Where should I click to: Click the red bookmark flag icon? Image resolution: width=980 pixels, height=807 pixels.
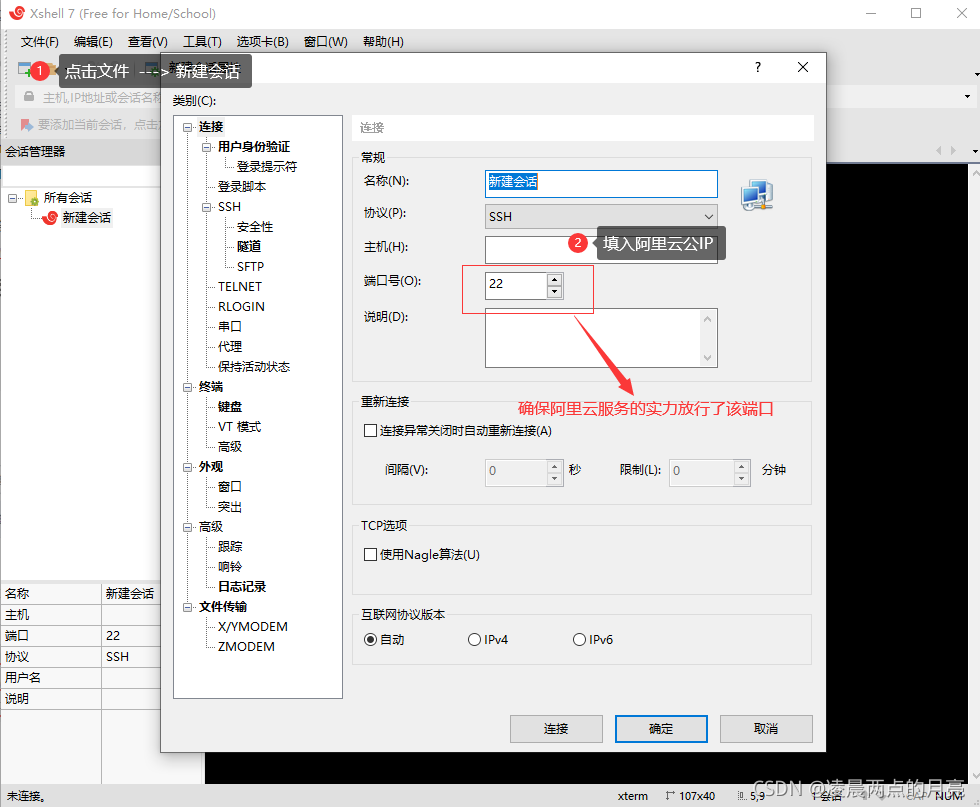coord(26,125)
